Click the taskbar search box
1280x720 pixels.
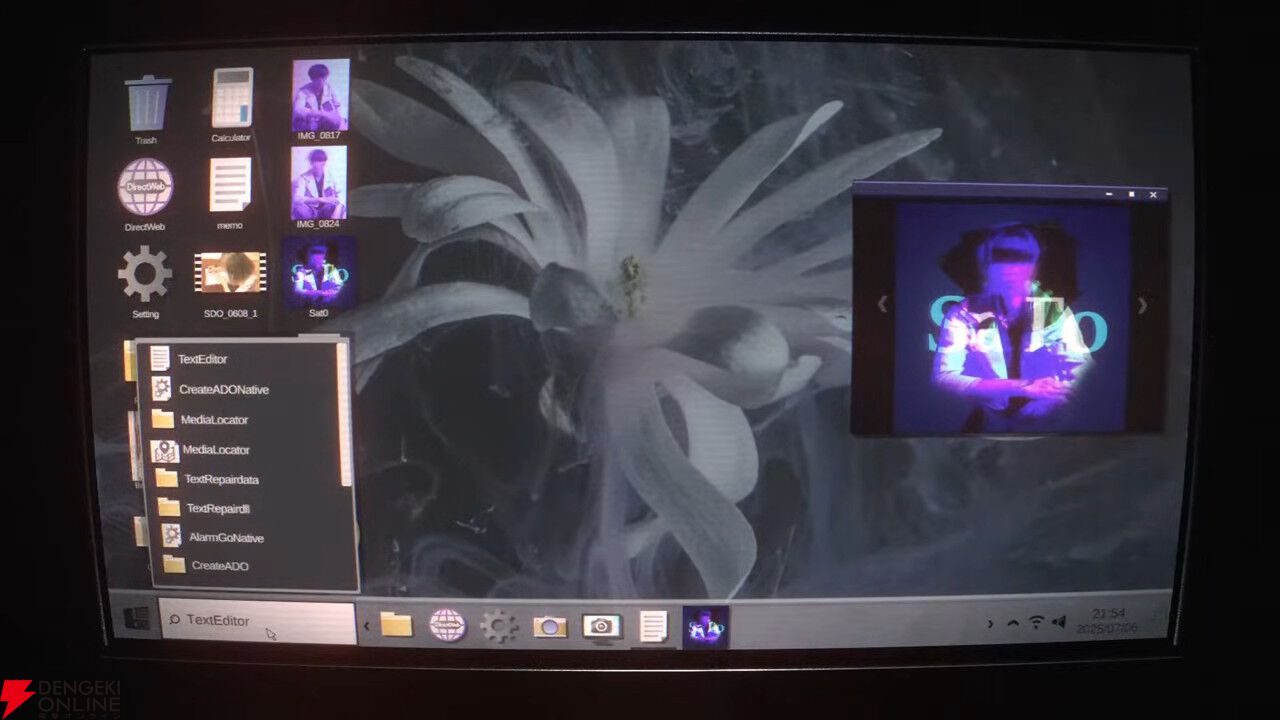[x=257, y=621]
